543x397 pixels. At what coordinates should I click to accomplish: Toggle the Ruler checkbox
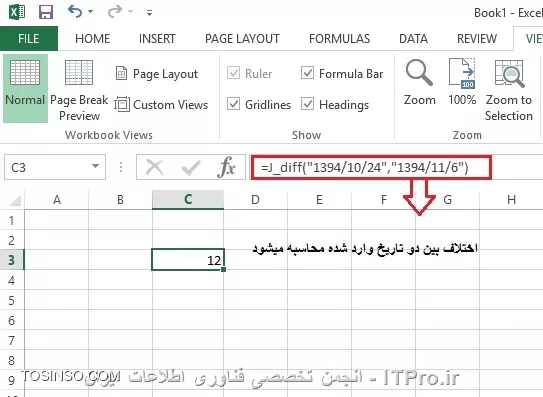tap(233, 73)
